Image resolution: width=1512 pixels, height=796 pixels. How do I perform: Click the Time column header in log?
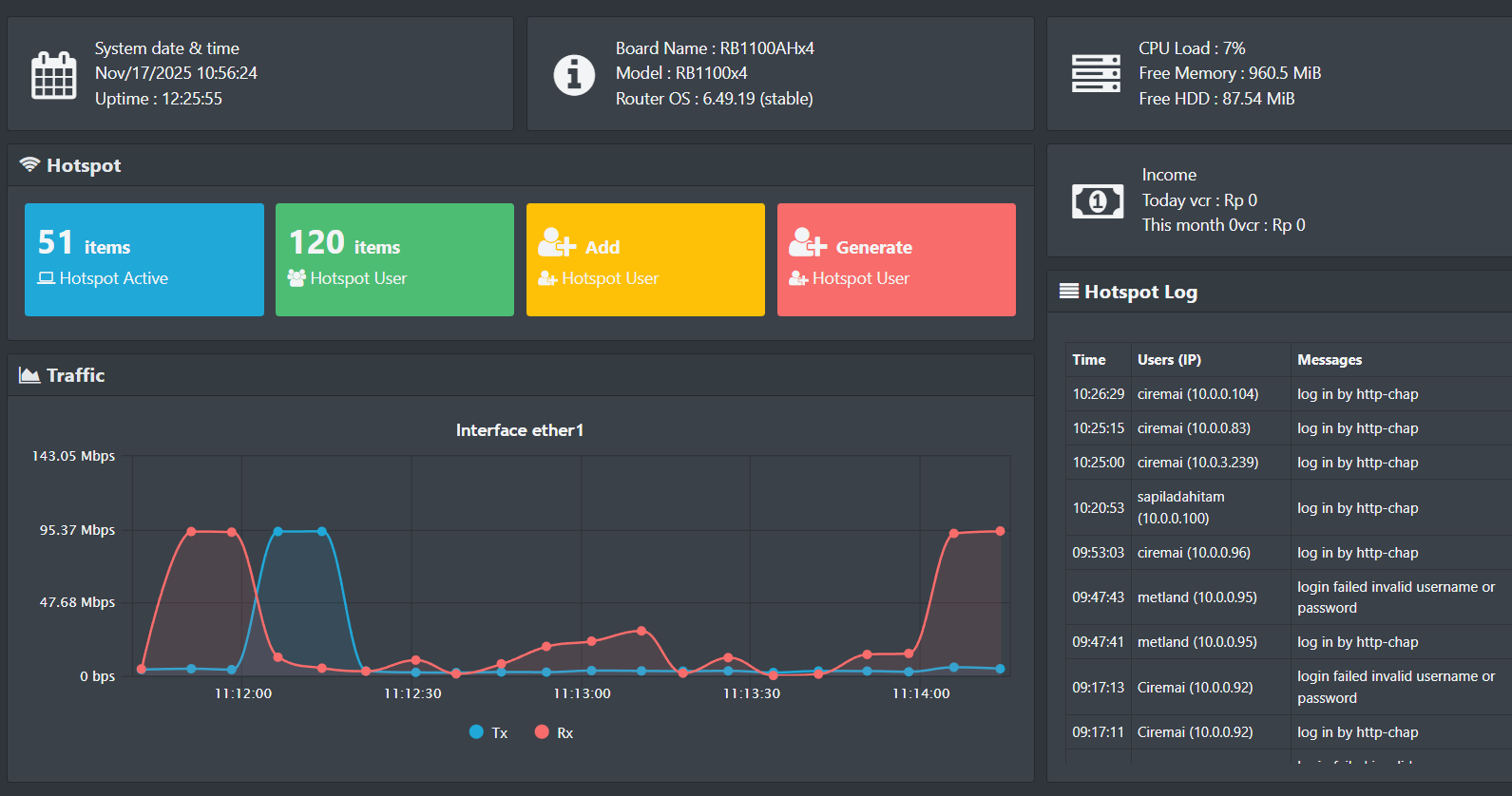(1089, 360)
